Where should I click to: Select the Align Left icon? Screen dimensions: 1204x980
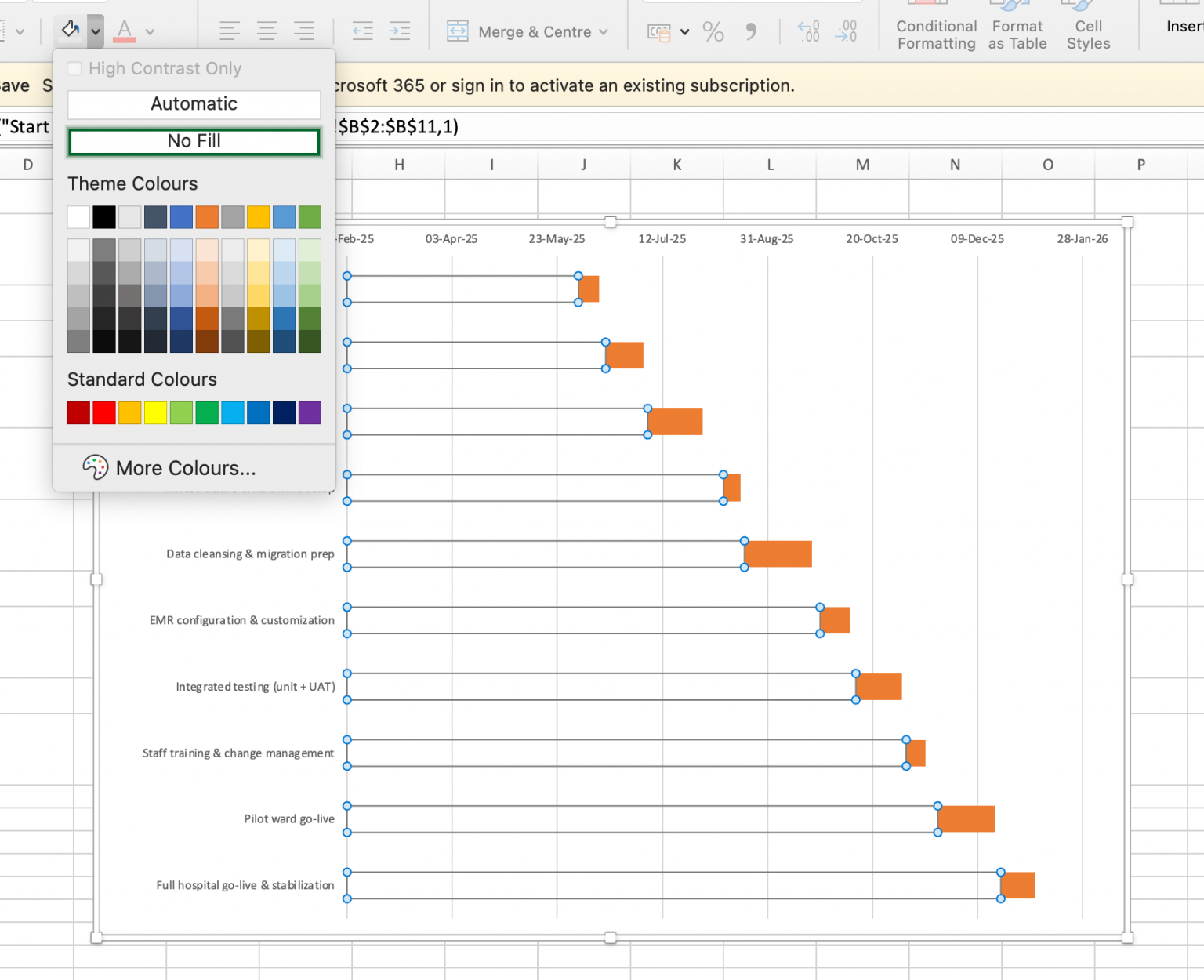tap(230, 31)
